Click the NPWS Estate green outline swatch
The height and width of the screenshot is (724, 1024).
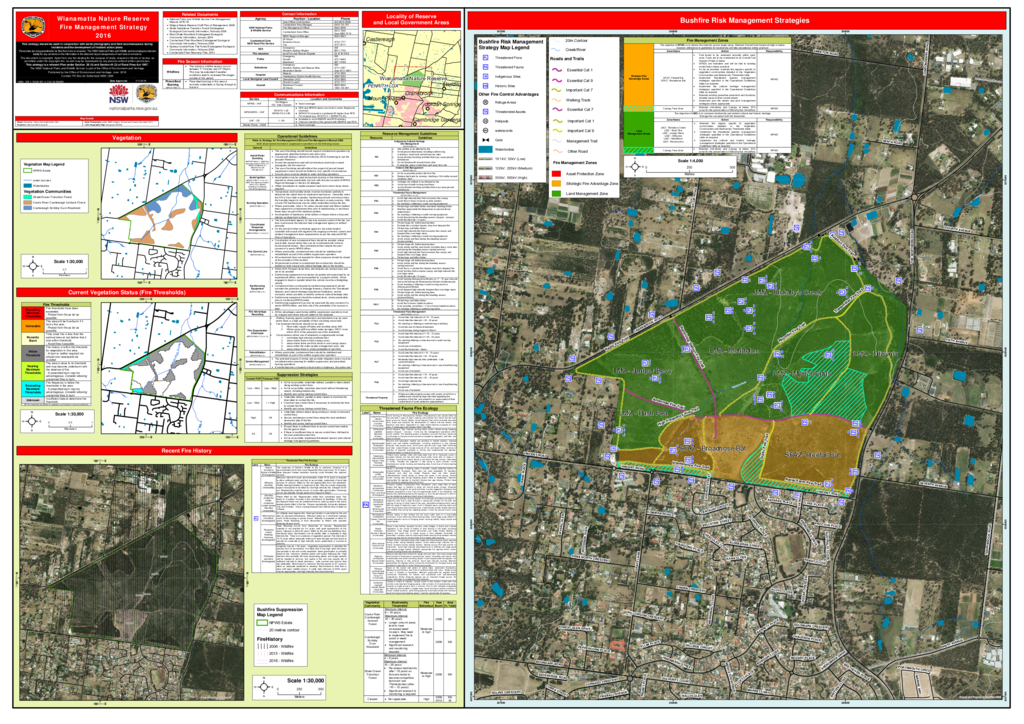pyautogui.click(x=263, y=623)
